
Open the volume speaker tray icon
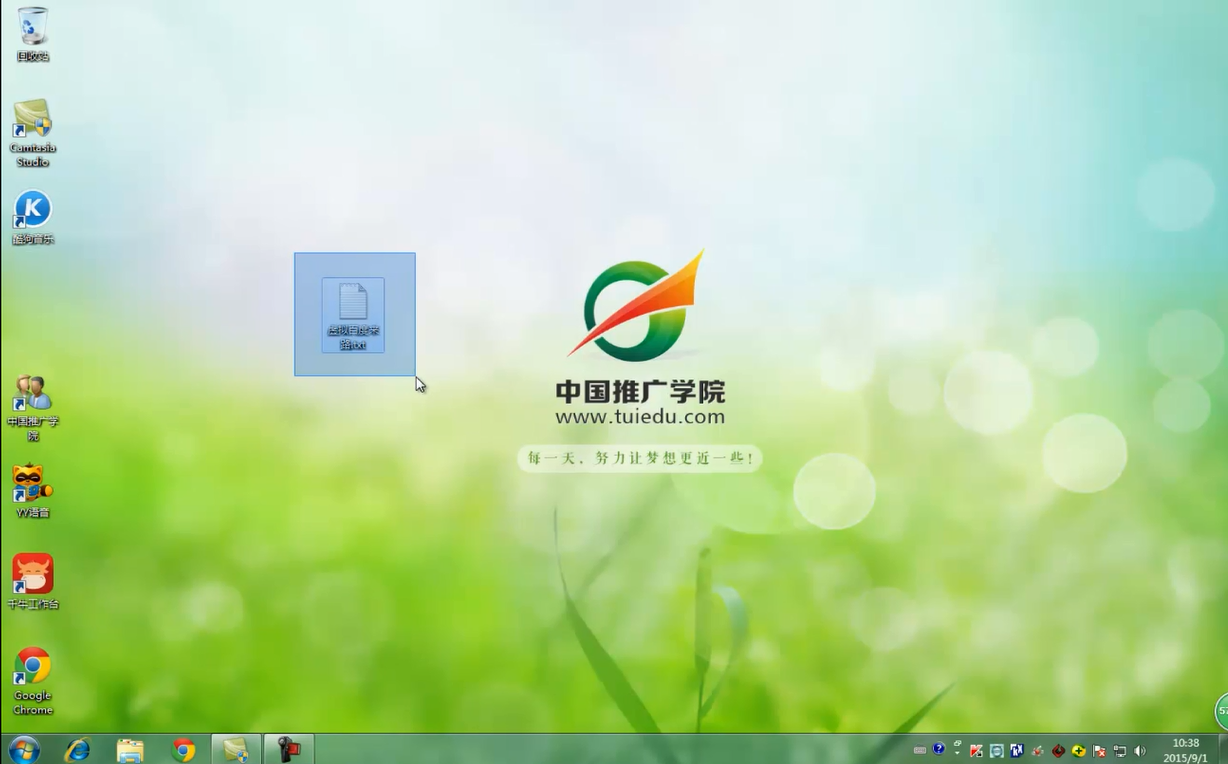click(x=1140, y=750)
